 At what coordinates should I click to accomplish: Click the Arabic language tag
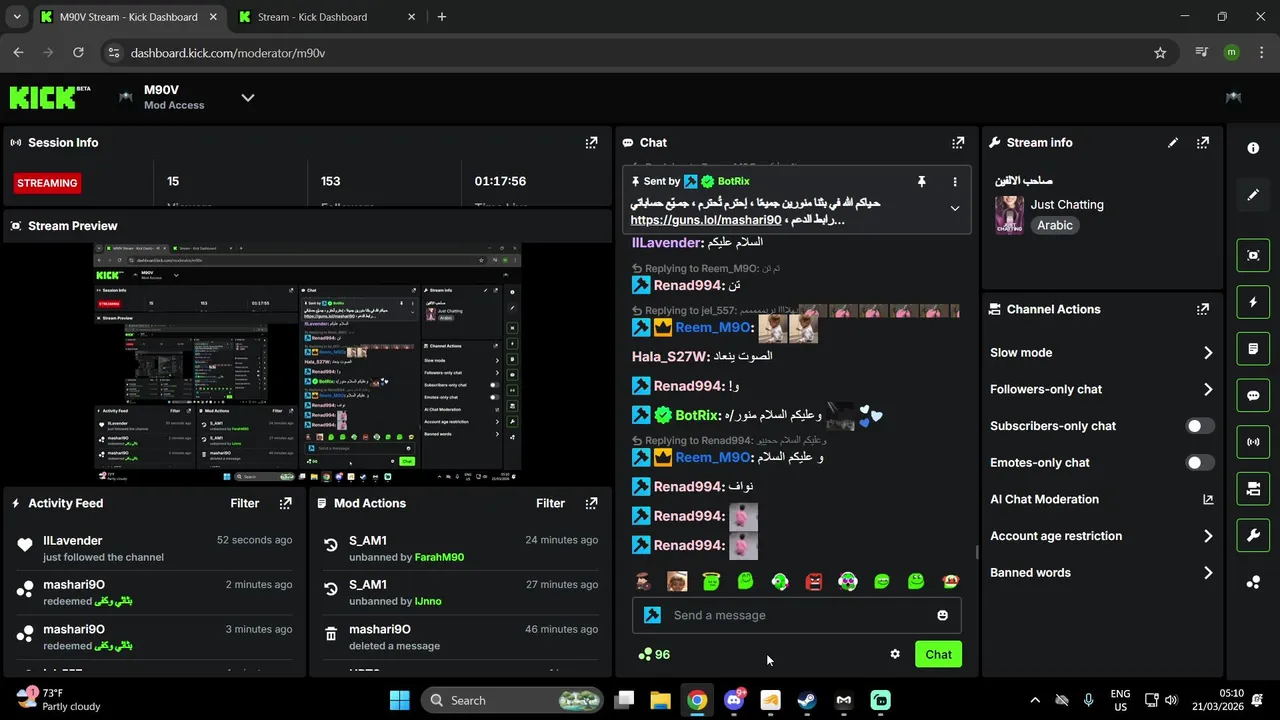click(1055, 226)
